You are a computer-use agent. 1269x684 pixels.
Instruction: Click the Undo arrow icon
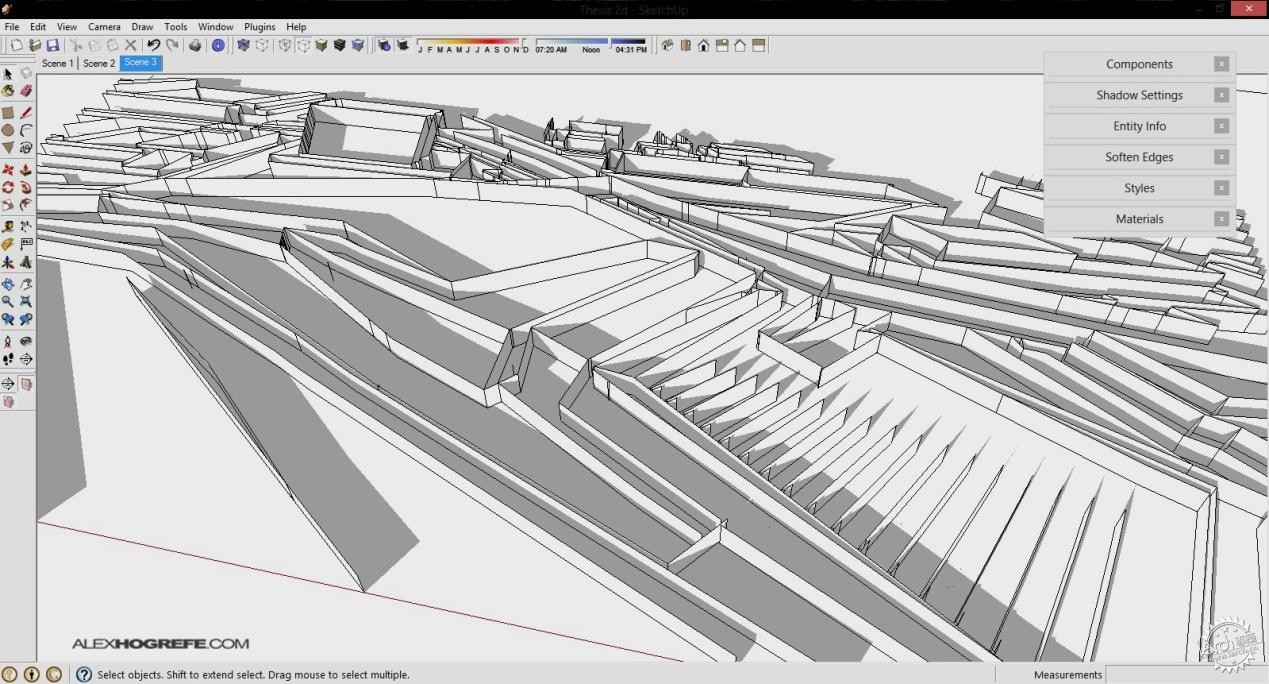[153, 45]
